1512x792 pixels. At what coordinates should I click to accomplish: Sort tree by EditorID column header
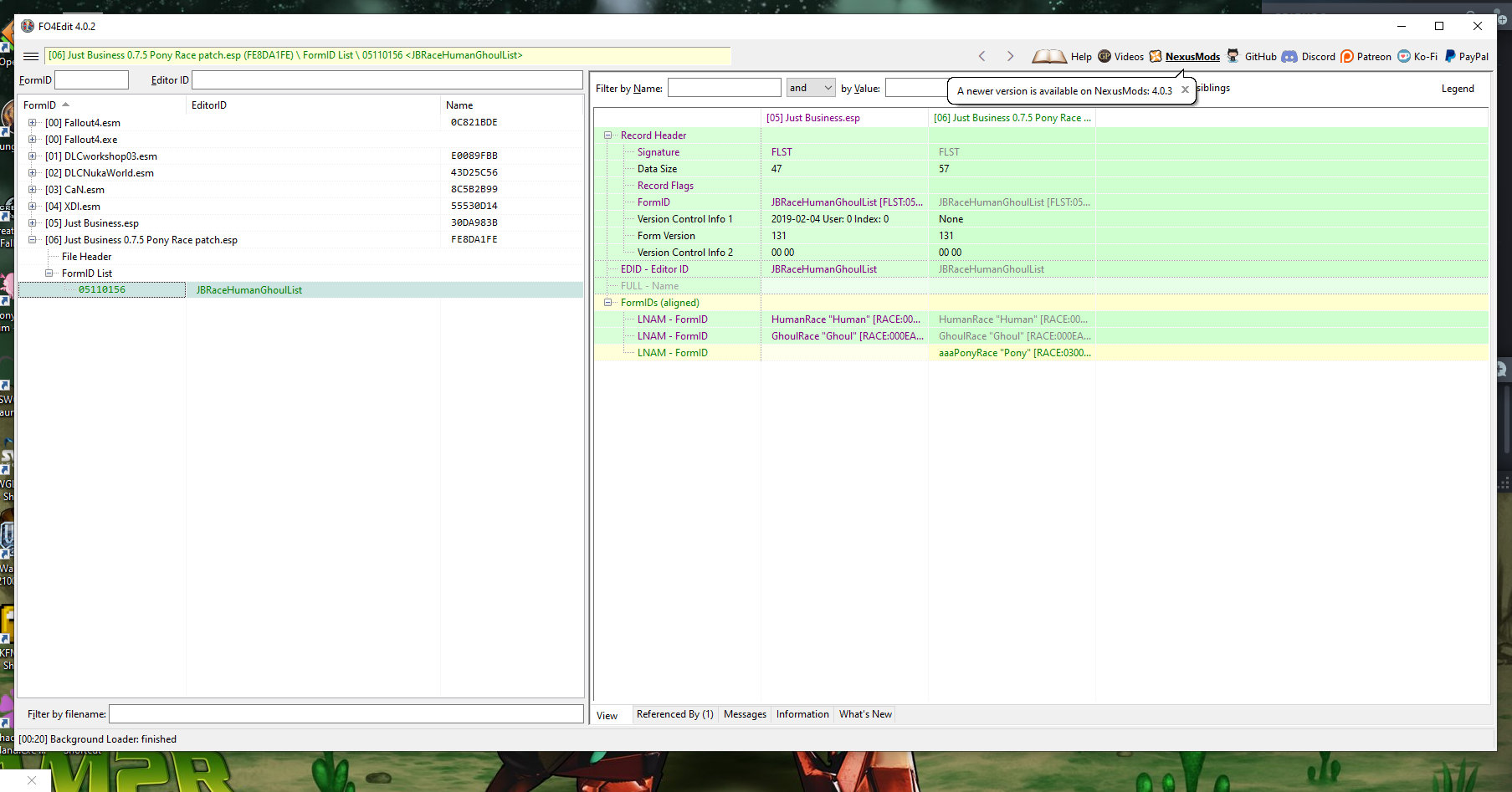click(313, 105)
